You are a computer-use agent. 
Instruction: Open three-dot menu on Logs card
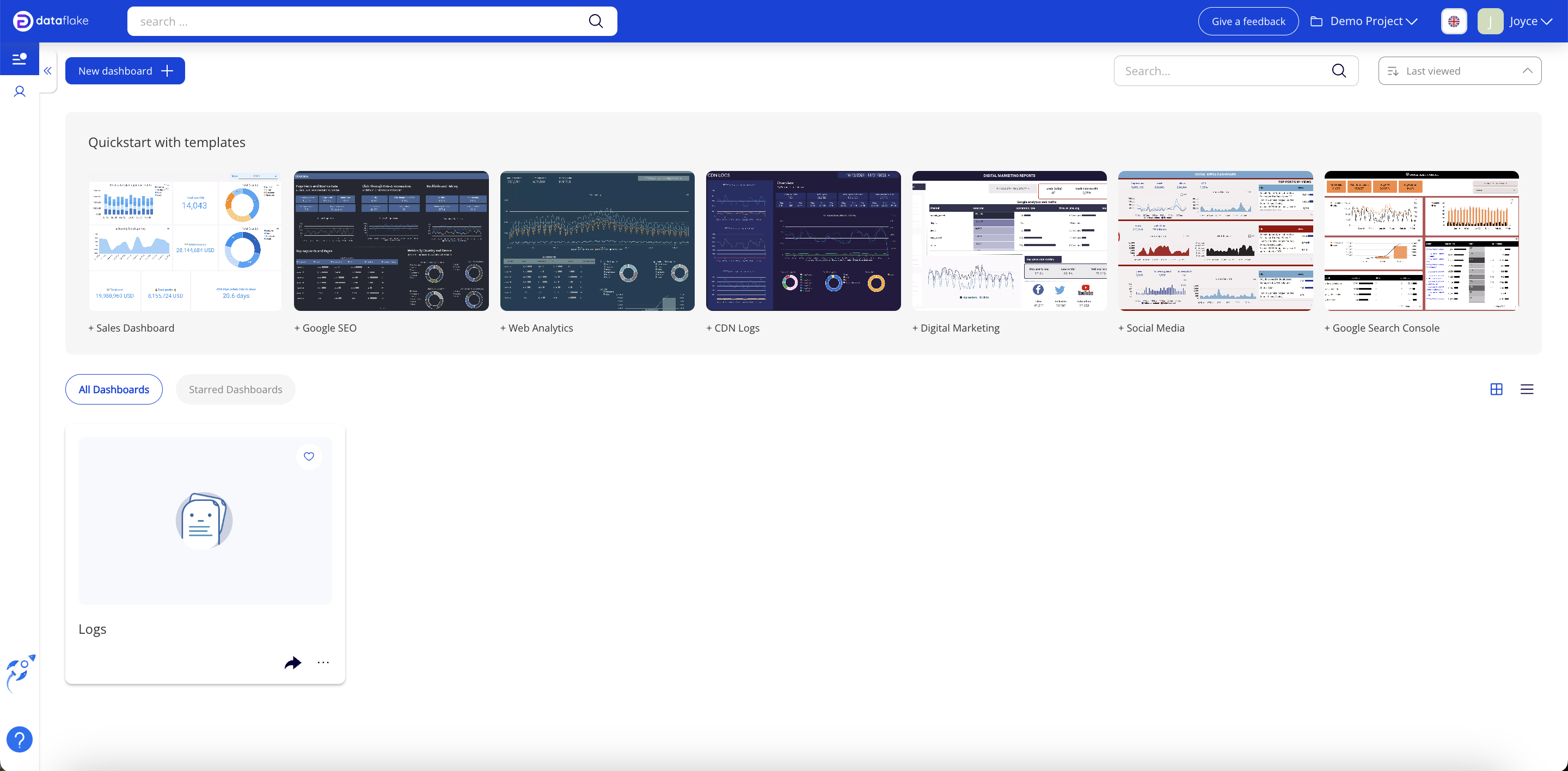(x=323, y=663)
